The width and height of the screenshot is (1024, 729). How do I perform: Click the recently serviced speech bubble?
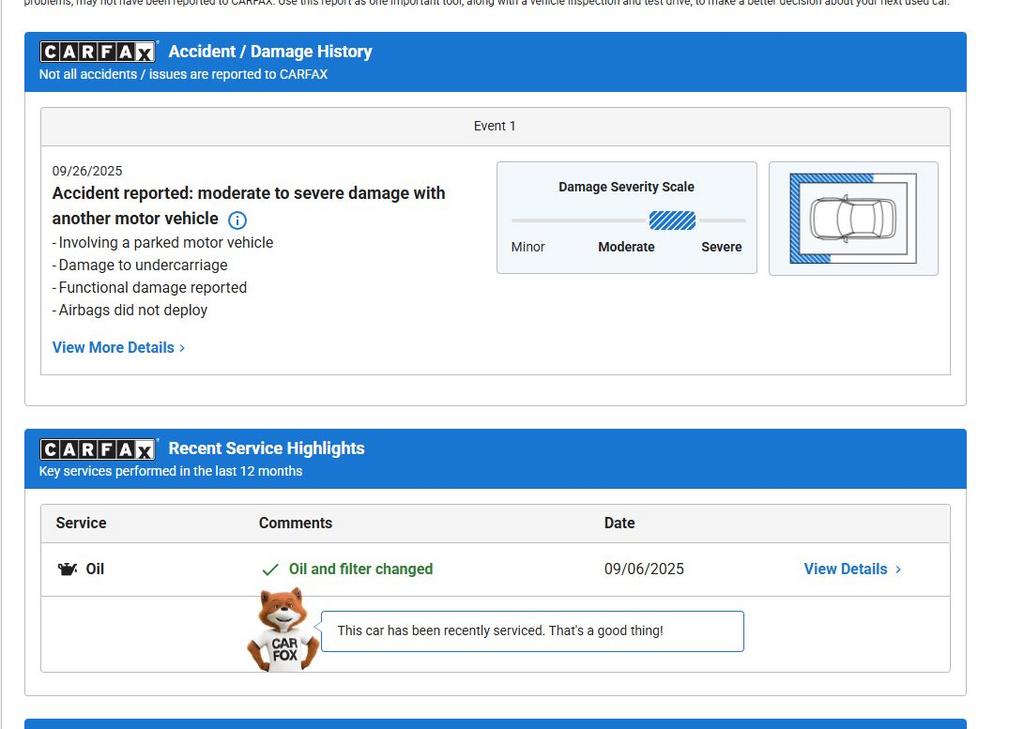click(532, 631)
